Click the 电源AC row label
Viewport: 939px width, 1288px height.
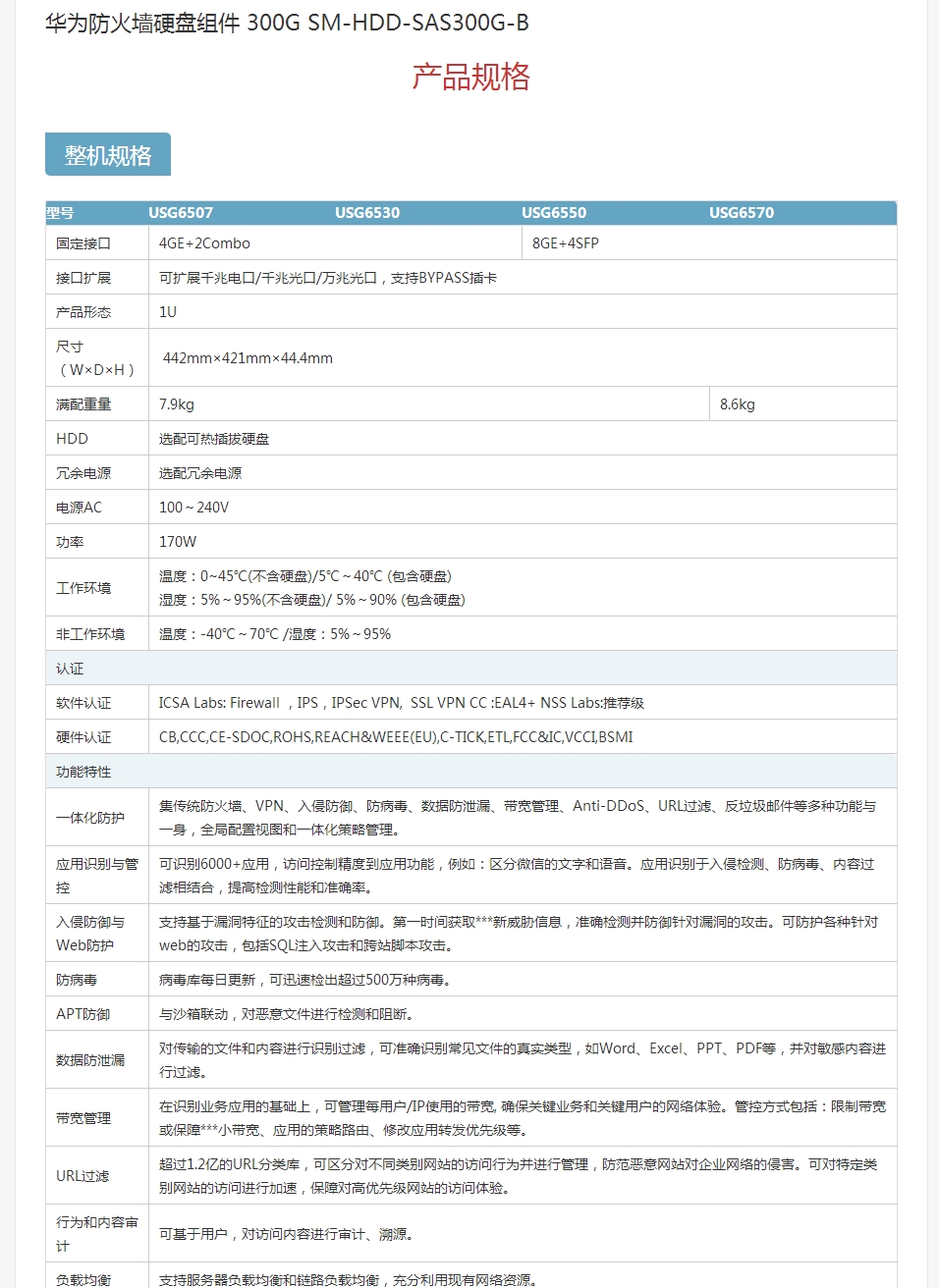pos(79,508)
